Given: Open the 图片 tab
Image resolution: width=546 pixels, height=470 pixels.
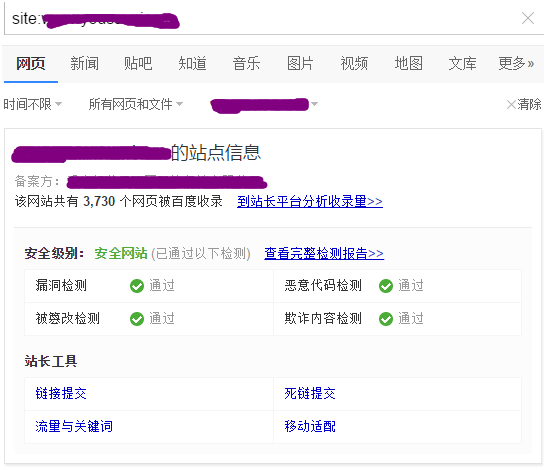Looking at the screenshot, I should point(300,63).
